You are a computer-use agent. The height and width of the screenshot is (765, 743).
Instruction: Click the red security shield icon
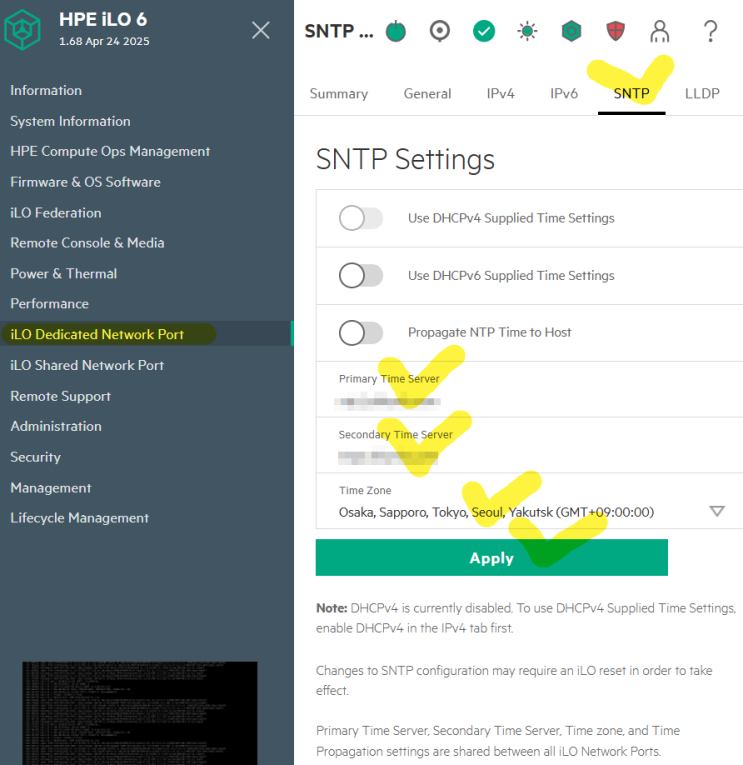[x=615, y=31]
